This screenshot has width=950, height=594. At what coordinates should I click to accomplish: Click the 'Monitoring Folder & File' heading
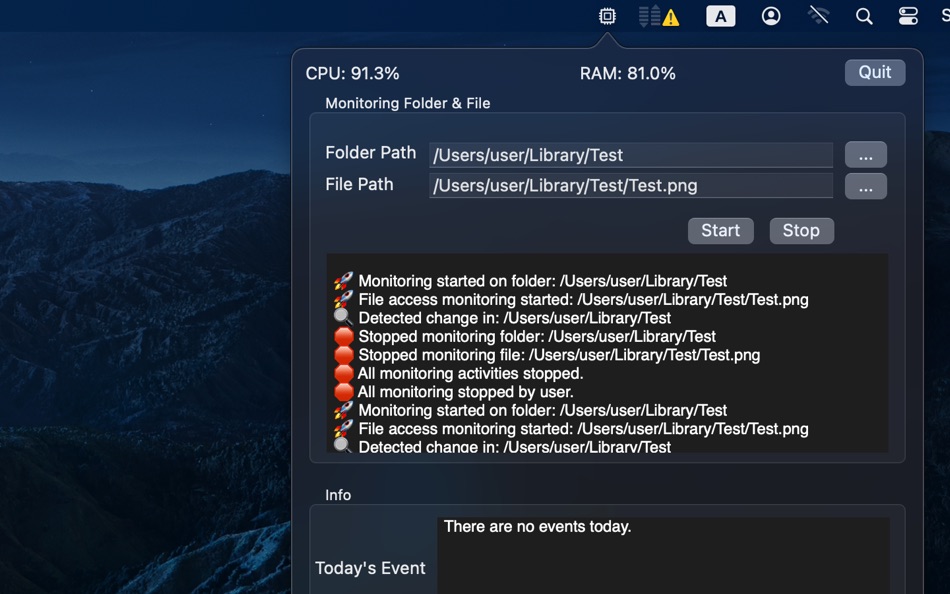(x=407, y=104)
